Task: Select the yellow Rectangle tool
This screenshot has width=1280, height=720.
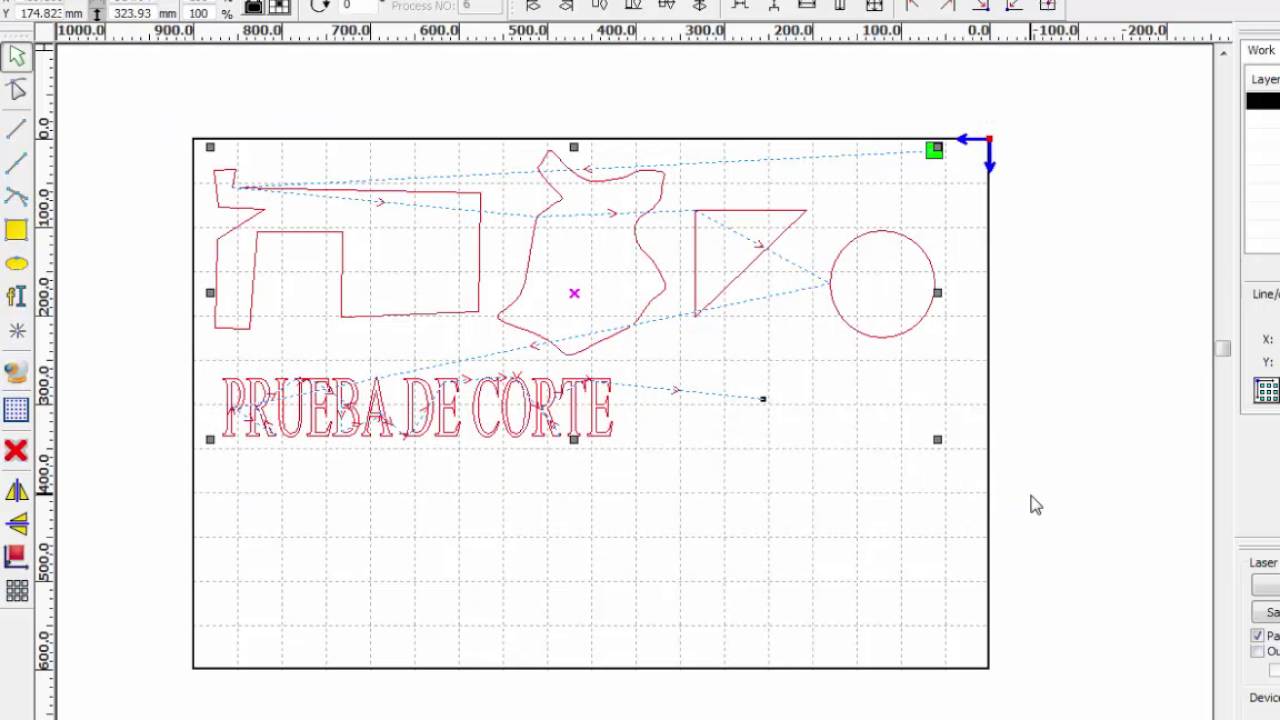Action: pyautogui.click(x=16, y=230)
